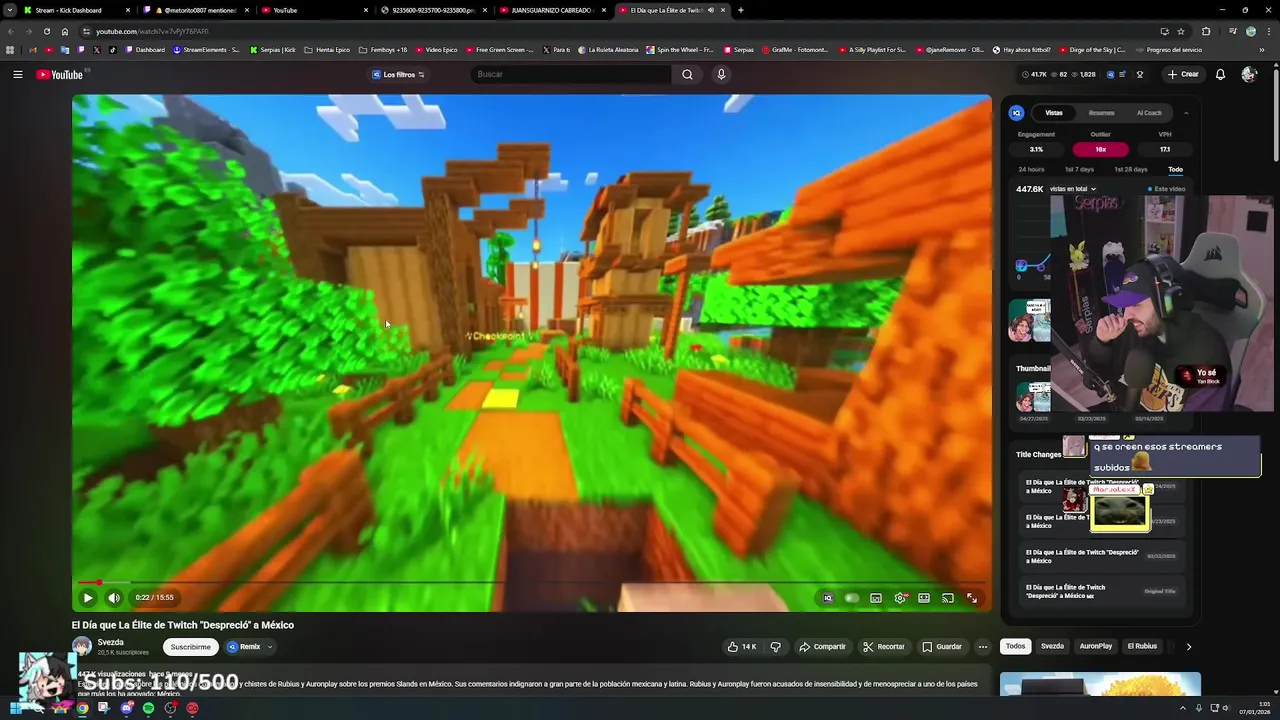Click the Outlier 16x score badge
The height and width of the screenshot is (720, 1280).
(x=1100, y=149)
